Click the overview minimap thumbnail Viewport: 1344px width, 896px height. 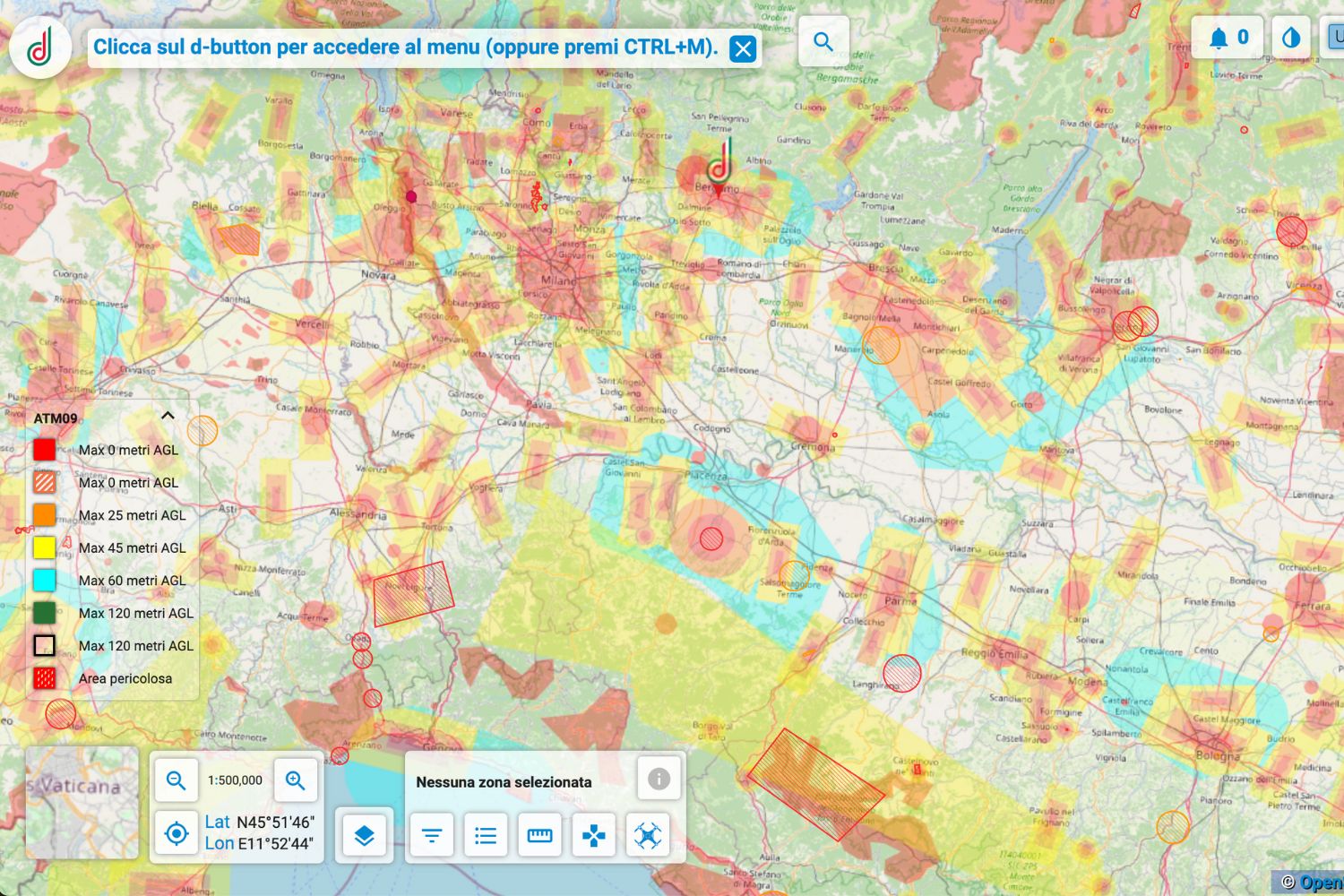coord(82,803)
